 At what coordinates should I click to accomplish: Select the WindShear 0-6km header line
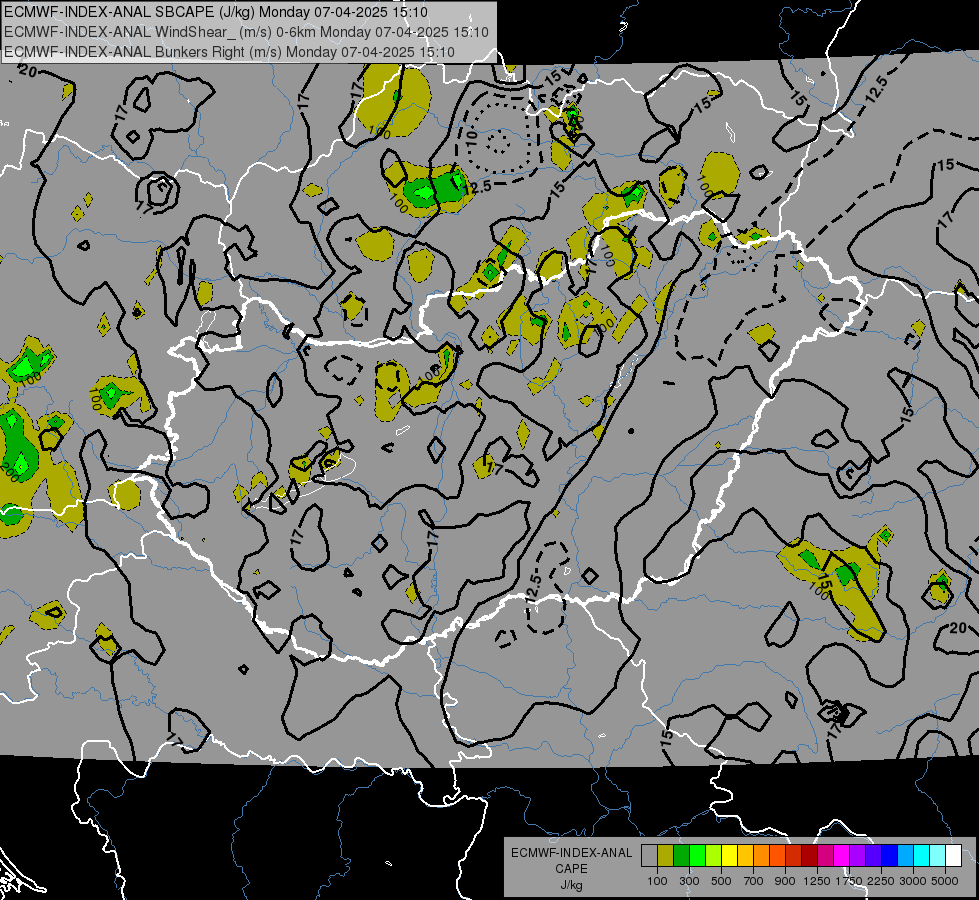click(247, 32)
